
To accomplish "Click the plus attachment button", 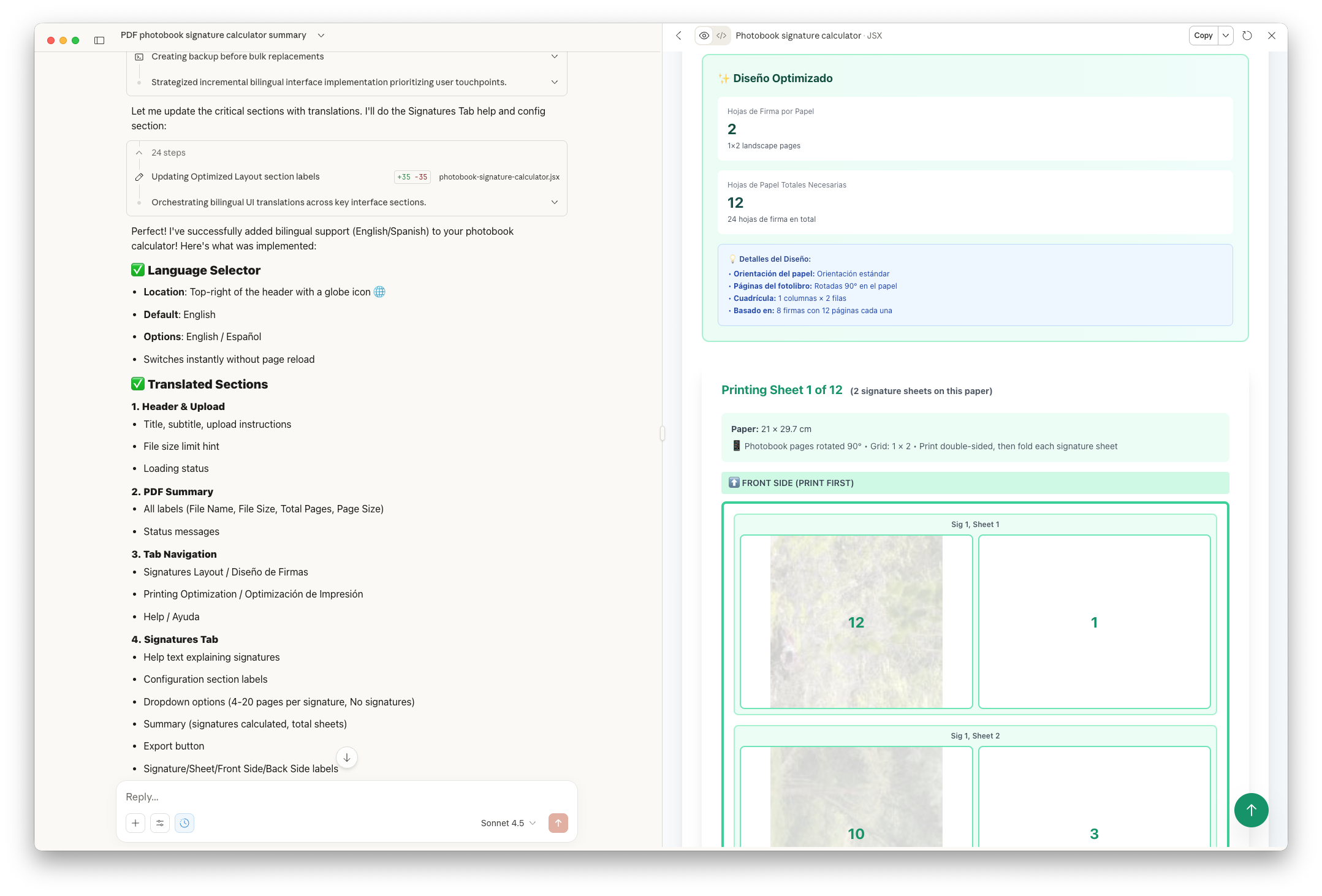I will click(135, 823).
